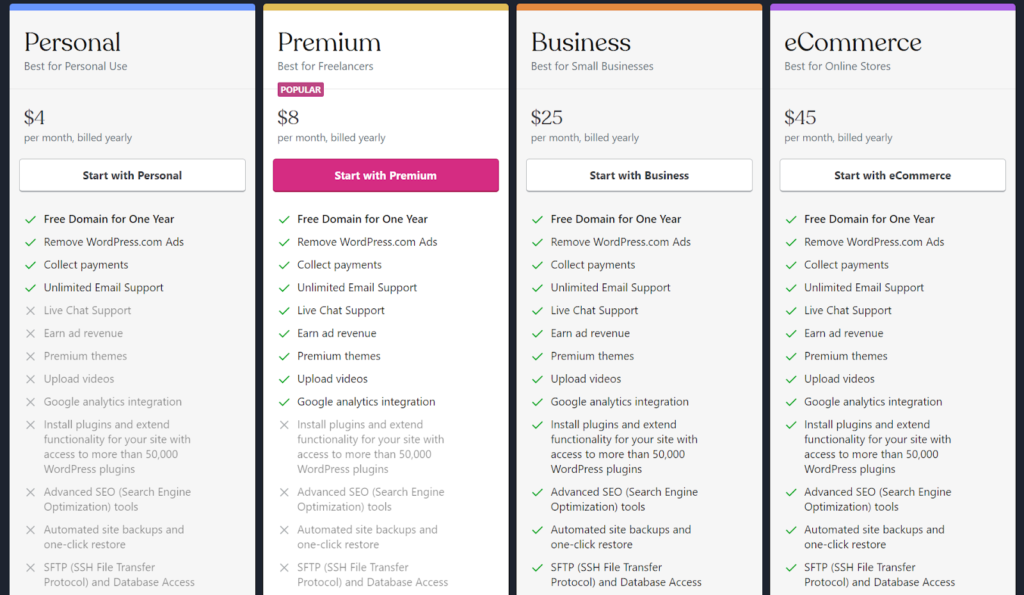The height and width of the screenshot is (595, 1024).
Task: Click Start with Personal button
Action: (132, 175)
